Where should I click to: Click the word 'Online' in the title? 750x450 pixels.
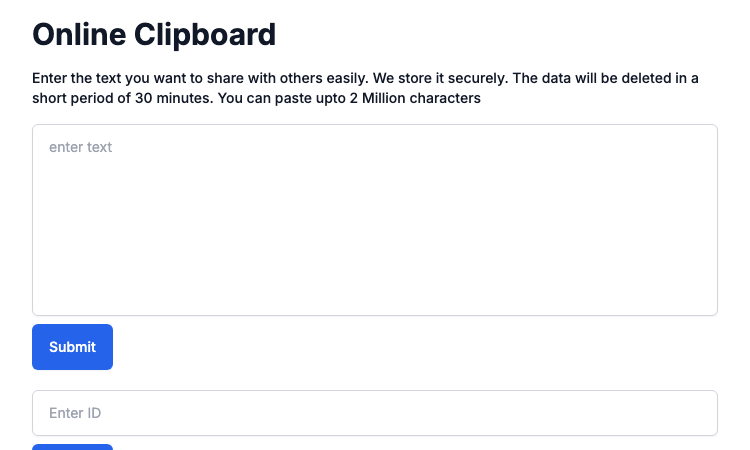79,34
